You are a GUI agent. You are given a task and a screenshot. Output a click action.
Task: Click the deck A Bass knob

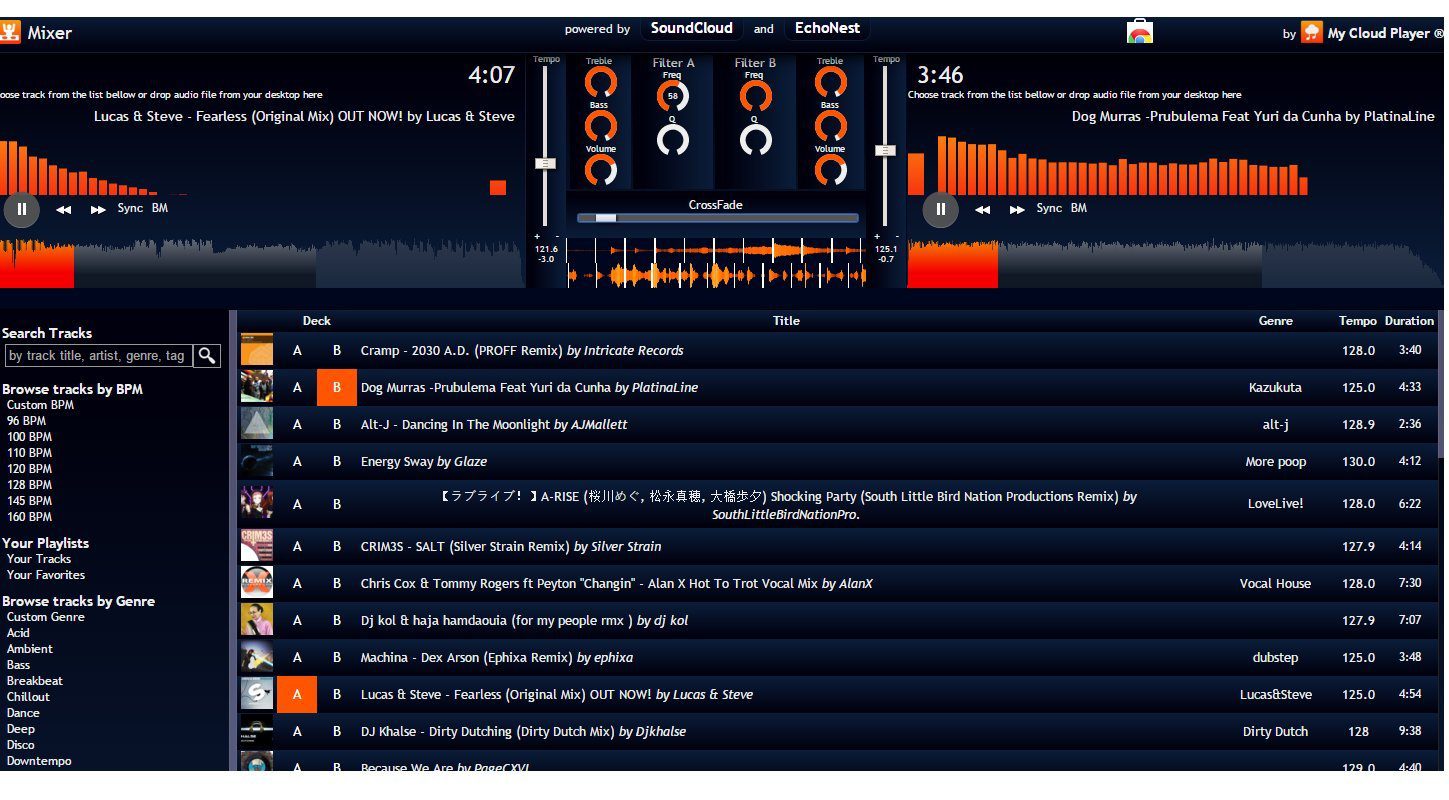pos(600,126)
